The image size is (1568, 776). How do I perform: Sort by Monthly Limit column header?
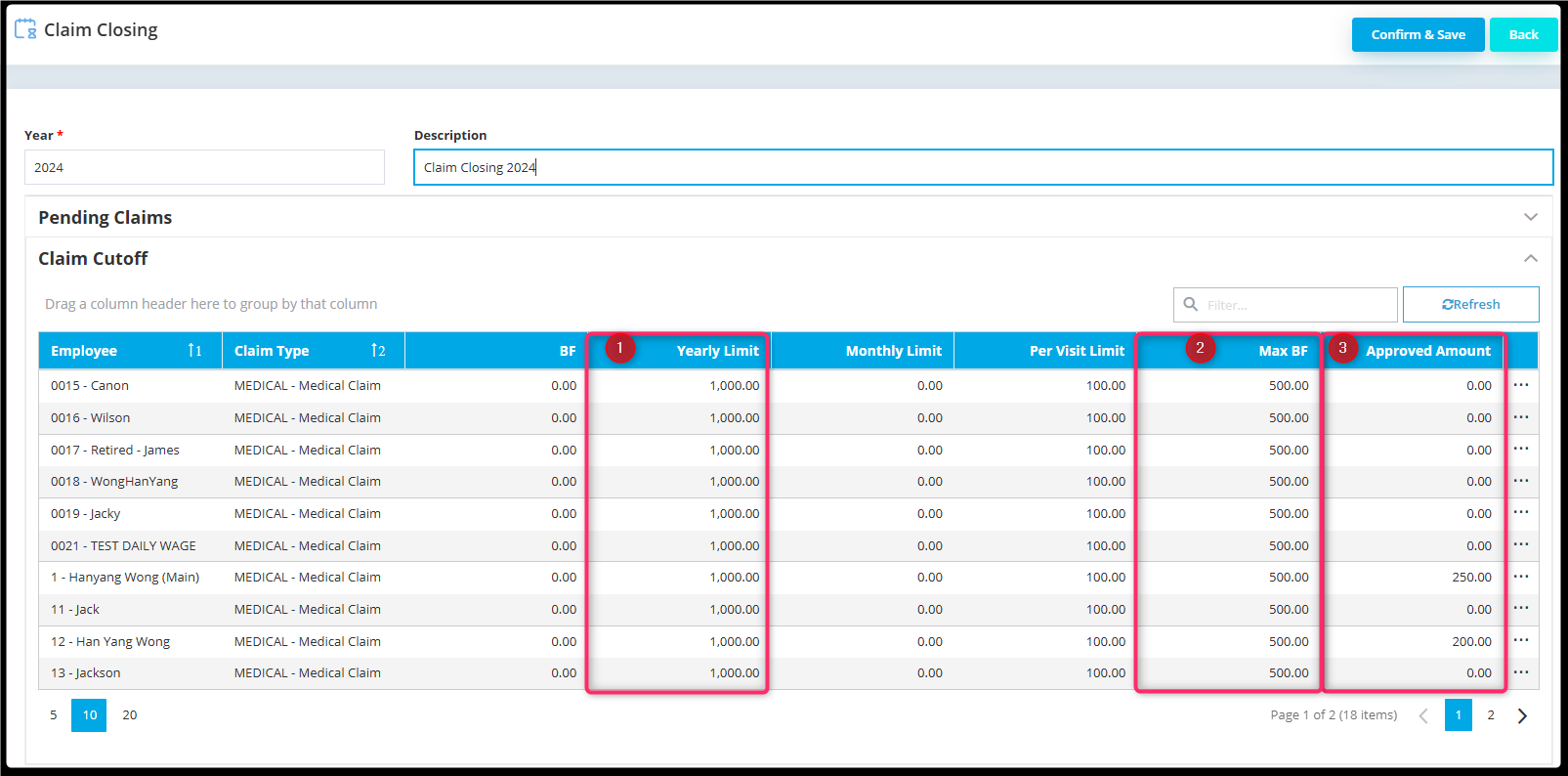[863, 351]
